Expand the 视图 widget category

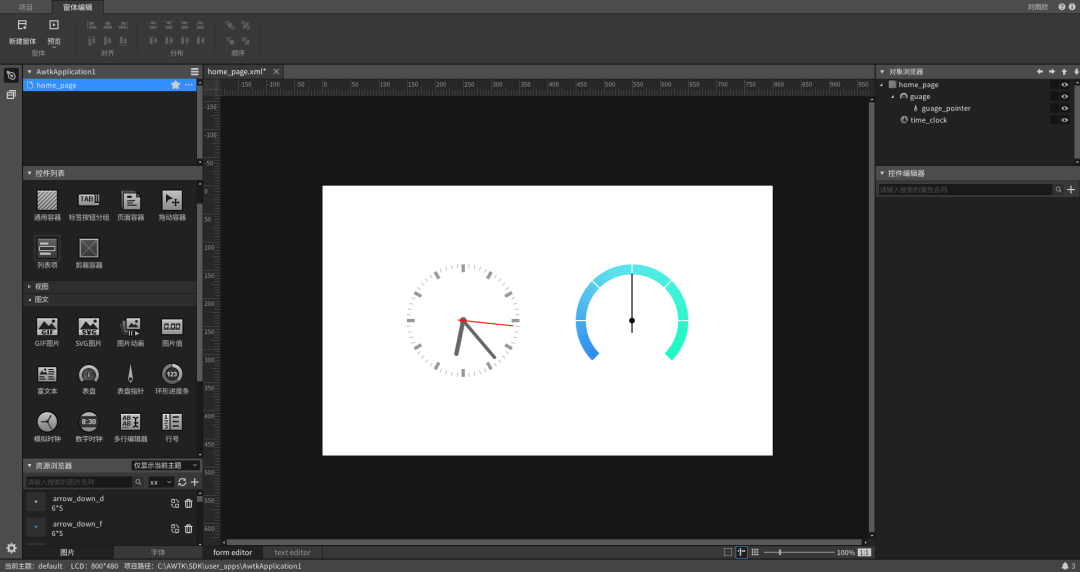30,286
